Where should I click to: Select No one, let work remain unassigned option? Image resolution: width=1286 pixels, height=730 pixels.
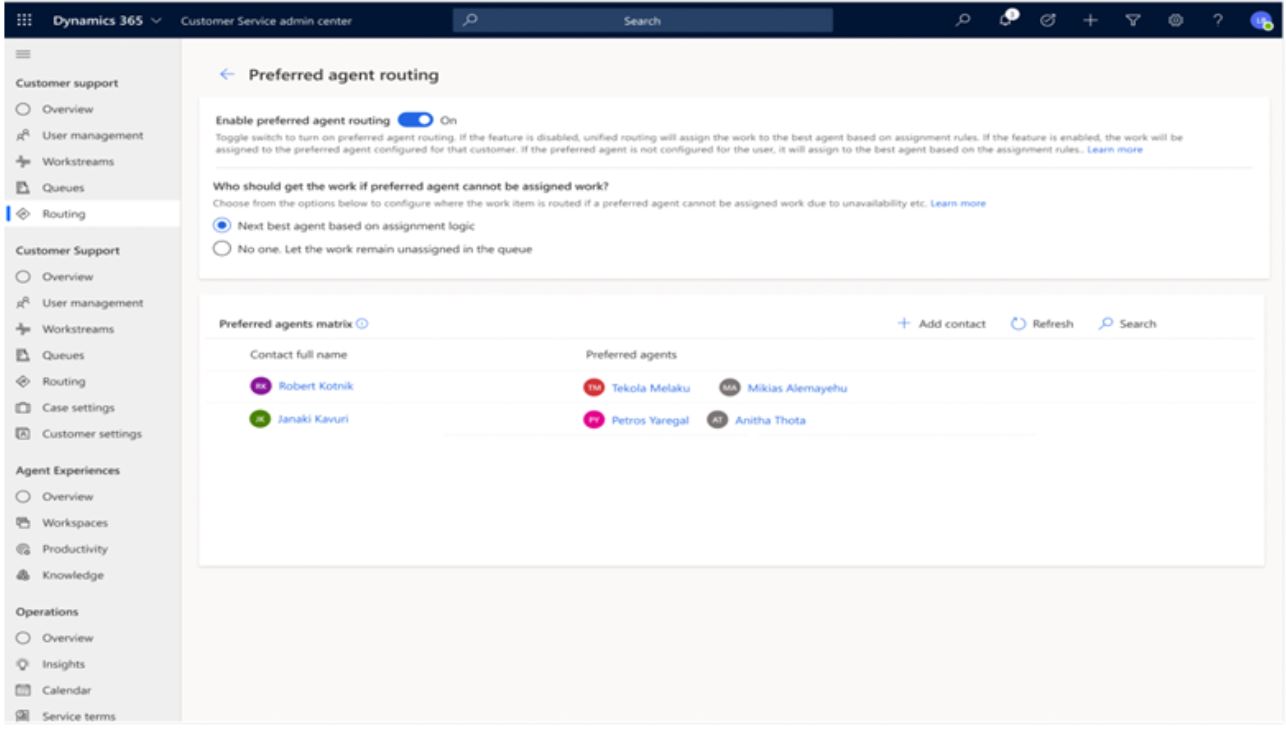223,250
